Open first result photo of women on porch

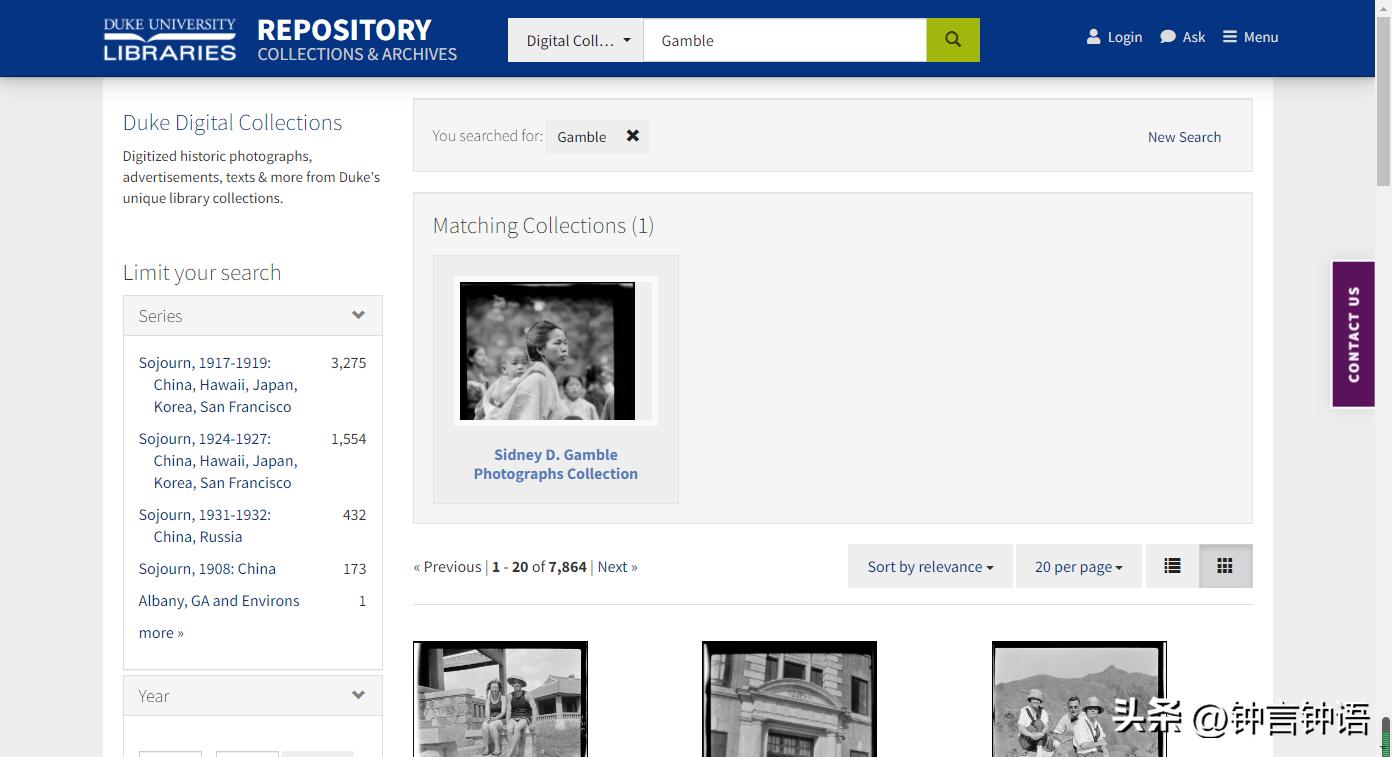click(500, 699)
